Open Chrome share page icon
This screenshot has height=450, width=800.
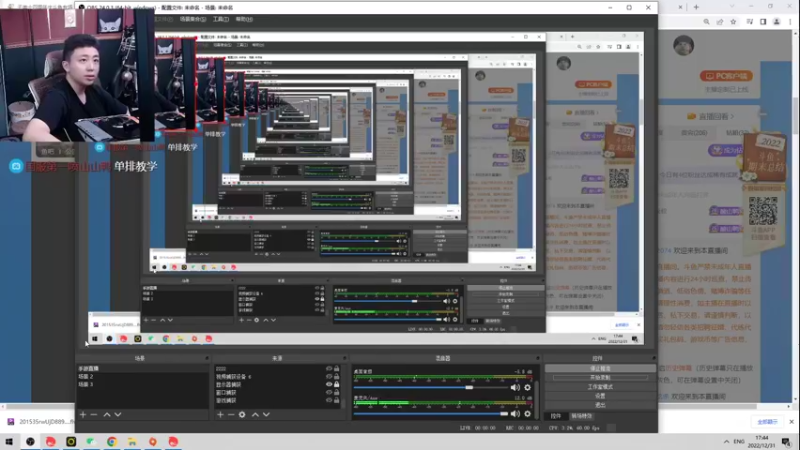pyautogui.click(x=720, y=22)
